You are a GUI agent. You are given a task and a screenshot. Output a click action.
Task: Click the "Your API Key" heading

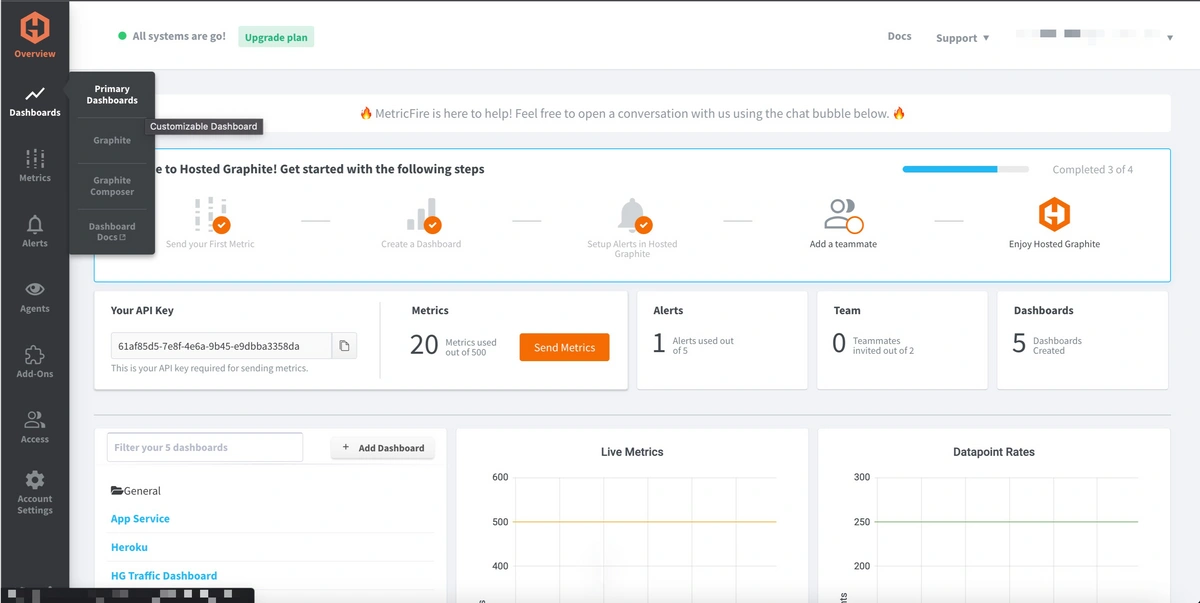point(142,311)
